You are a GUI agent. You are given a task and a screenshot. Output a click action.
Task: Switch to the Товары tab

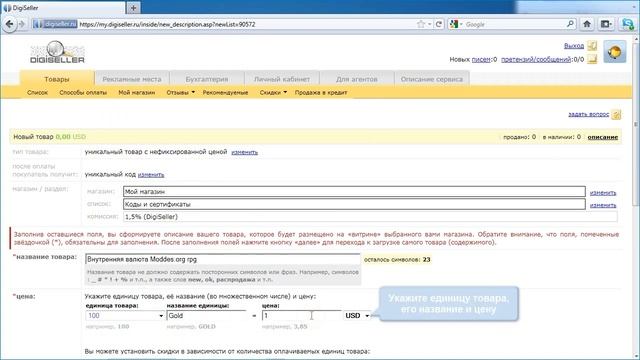(57, 79)
